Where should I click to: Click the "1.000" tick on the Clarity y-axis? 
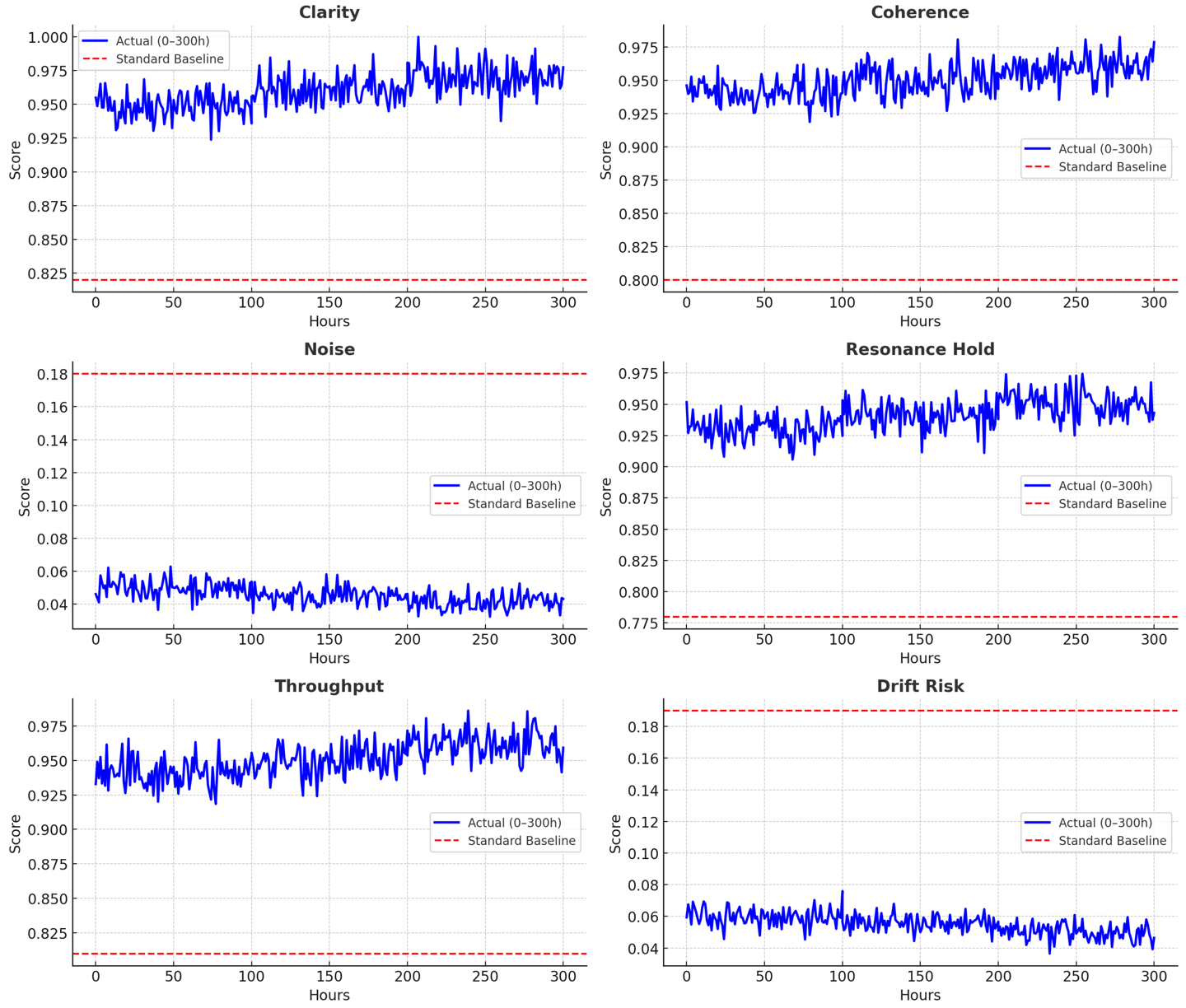point(48,37)
